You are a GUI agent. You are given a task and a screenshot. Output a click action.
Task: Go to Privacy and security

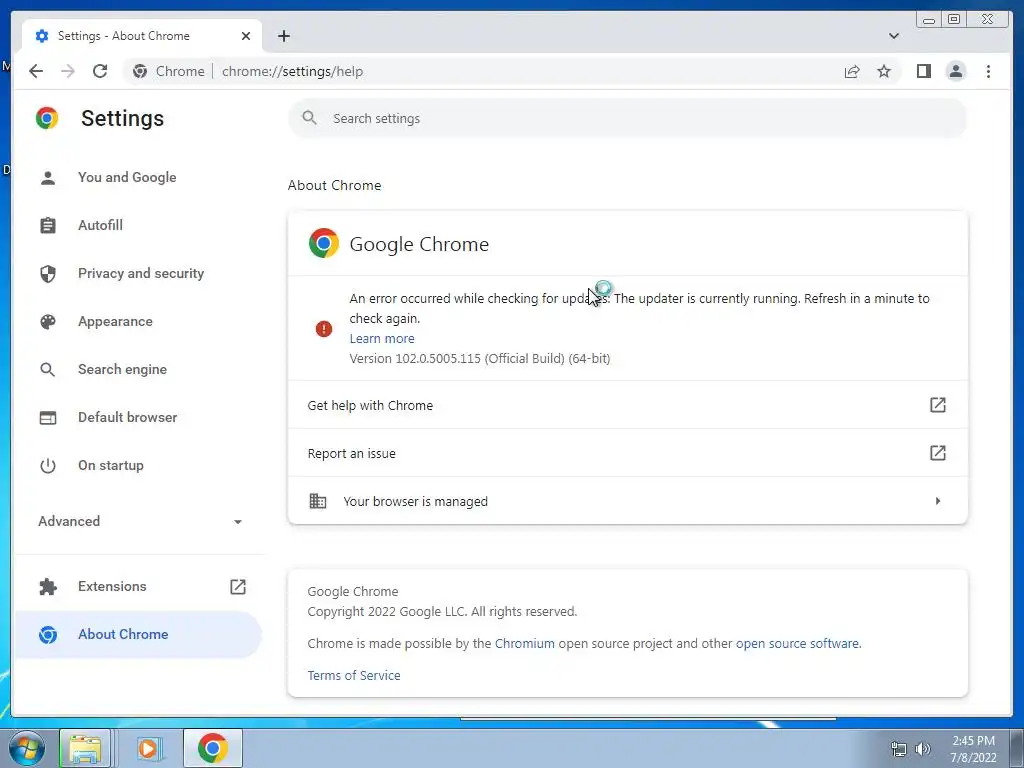[x=139, y=274]
